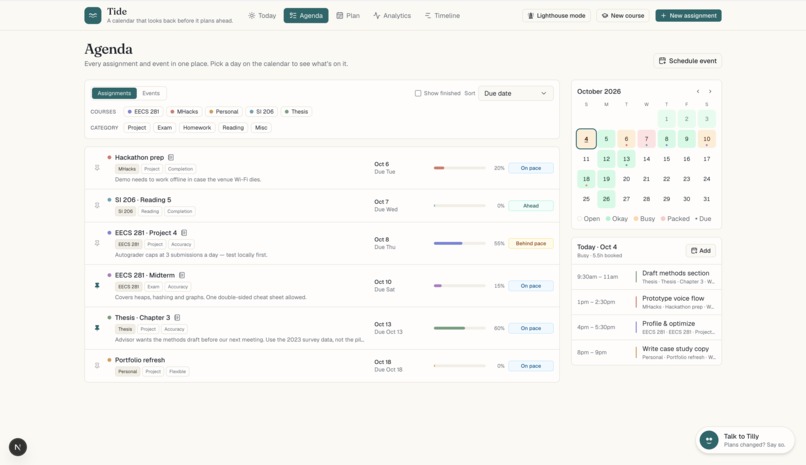Open the note icon beside EECS 281 Midterm
Image resolution: width=806 pixels, height=465 pixels.
pyautogui.click(x=182, y=275)
